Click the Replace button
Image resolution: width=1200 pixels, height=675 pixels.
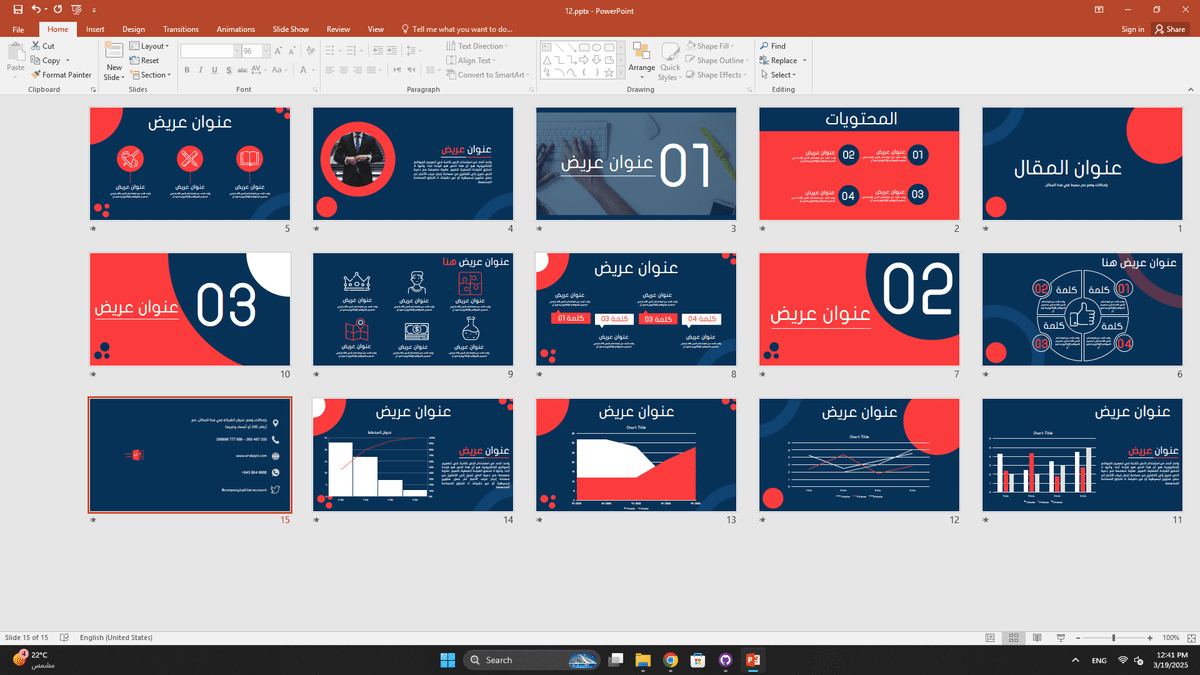coord(779,60)
